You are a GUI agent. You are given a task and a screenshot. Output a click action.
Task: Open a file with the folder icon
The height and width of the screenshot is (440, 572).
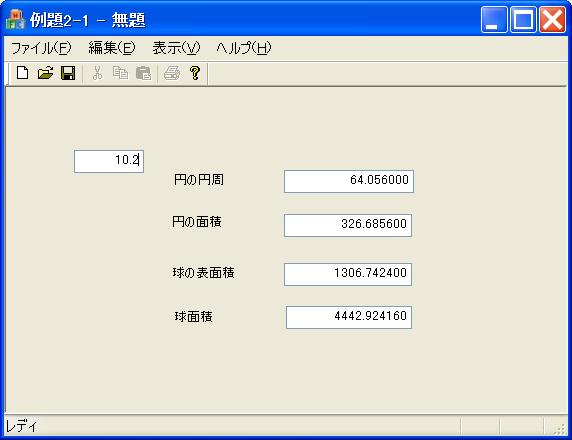click(x=45, y=73)
